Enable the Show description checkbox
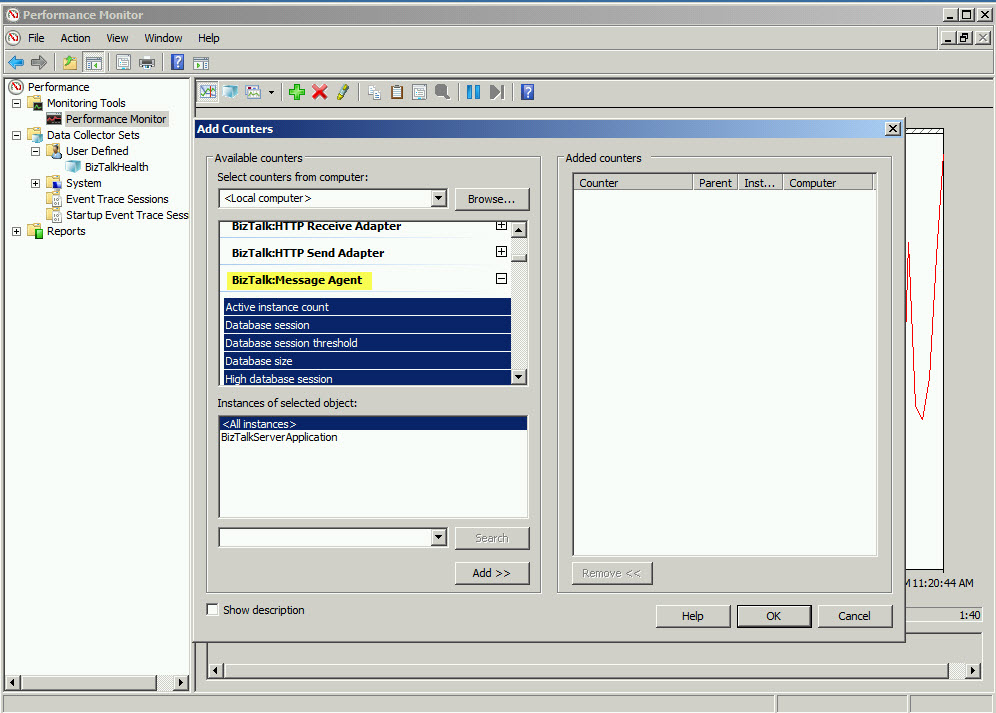996x713 pixels. pyautogui.click(x=213, y=609)
